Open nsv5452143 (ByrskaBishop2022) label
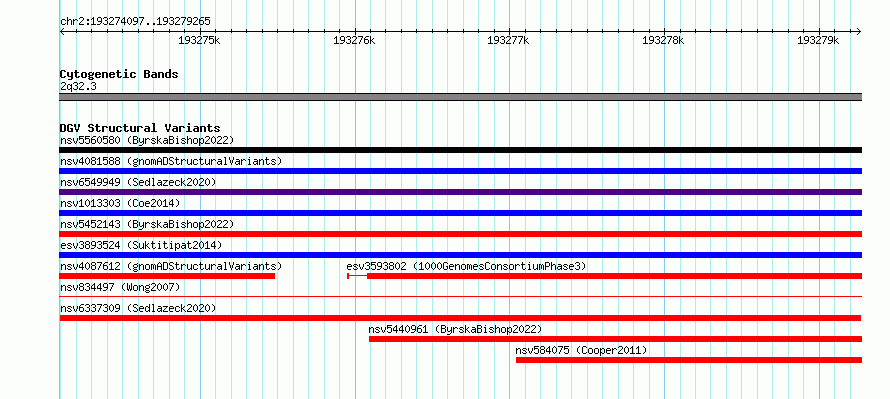This screenshot has width=890, height=399. pos(147,224)
